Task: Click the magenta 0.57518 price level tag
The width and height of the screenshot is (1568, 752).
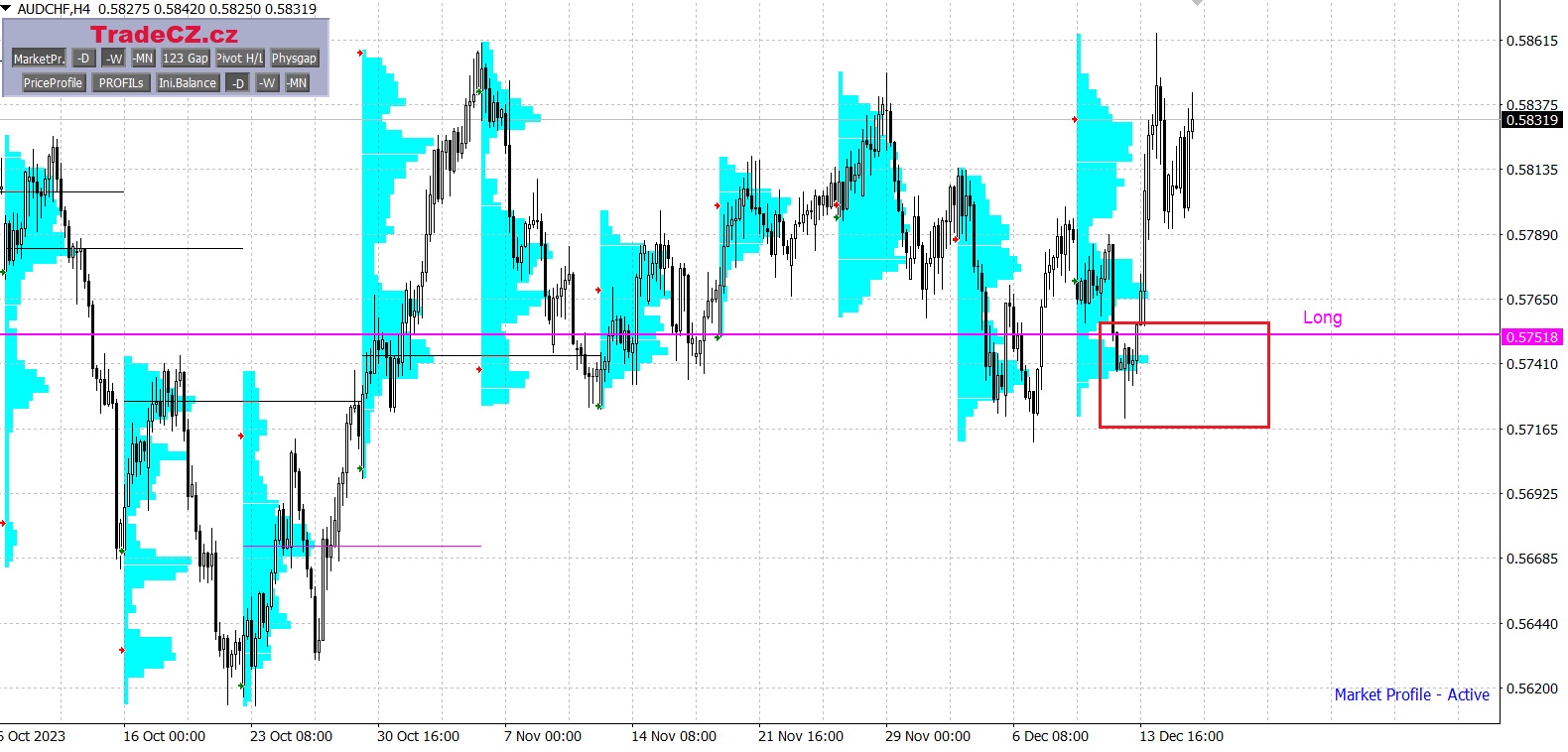Action: point(1532,337)
